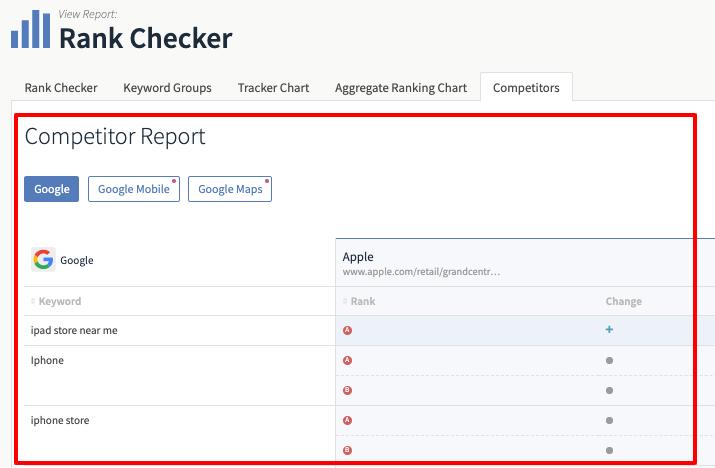Click the plus change icon for ipad store near me
715x468 pixels.
[609, 329]
